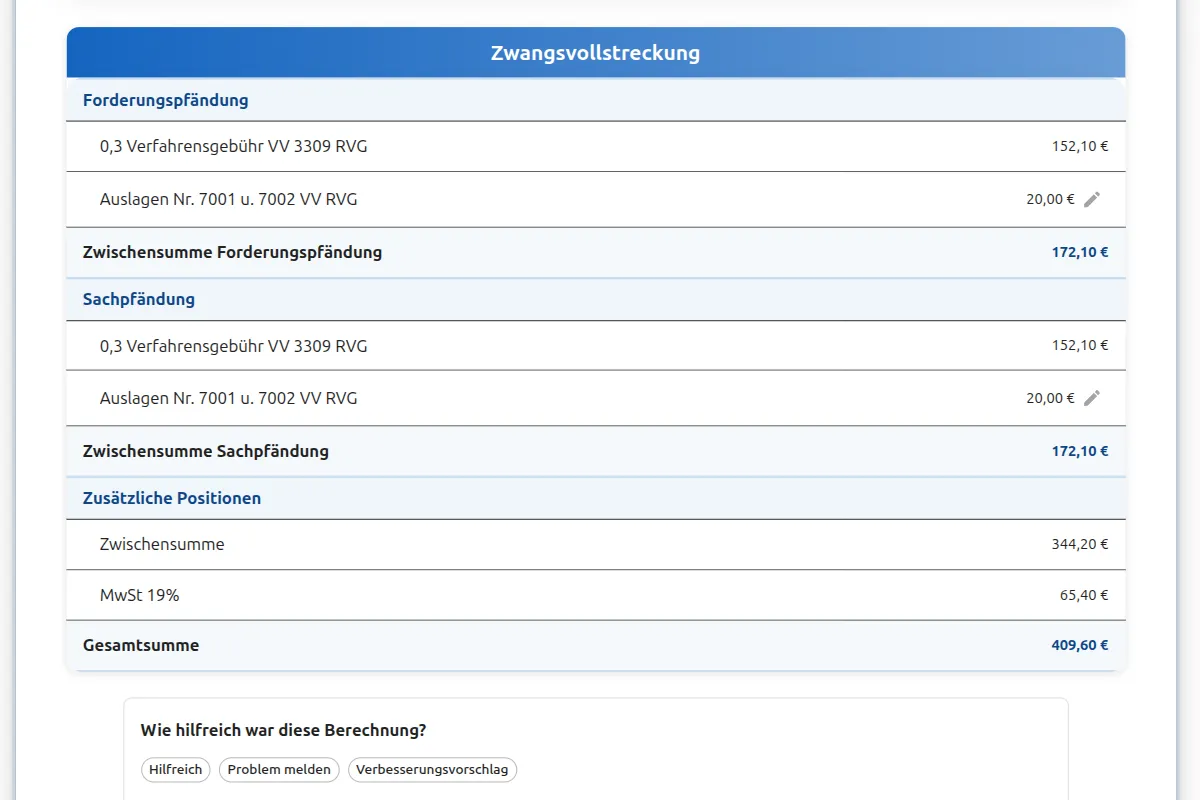1200x800 pixels.
Task: Edit the Auslagen amount under Forderungspfändung
Action: point(1092,198)
